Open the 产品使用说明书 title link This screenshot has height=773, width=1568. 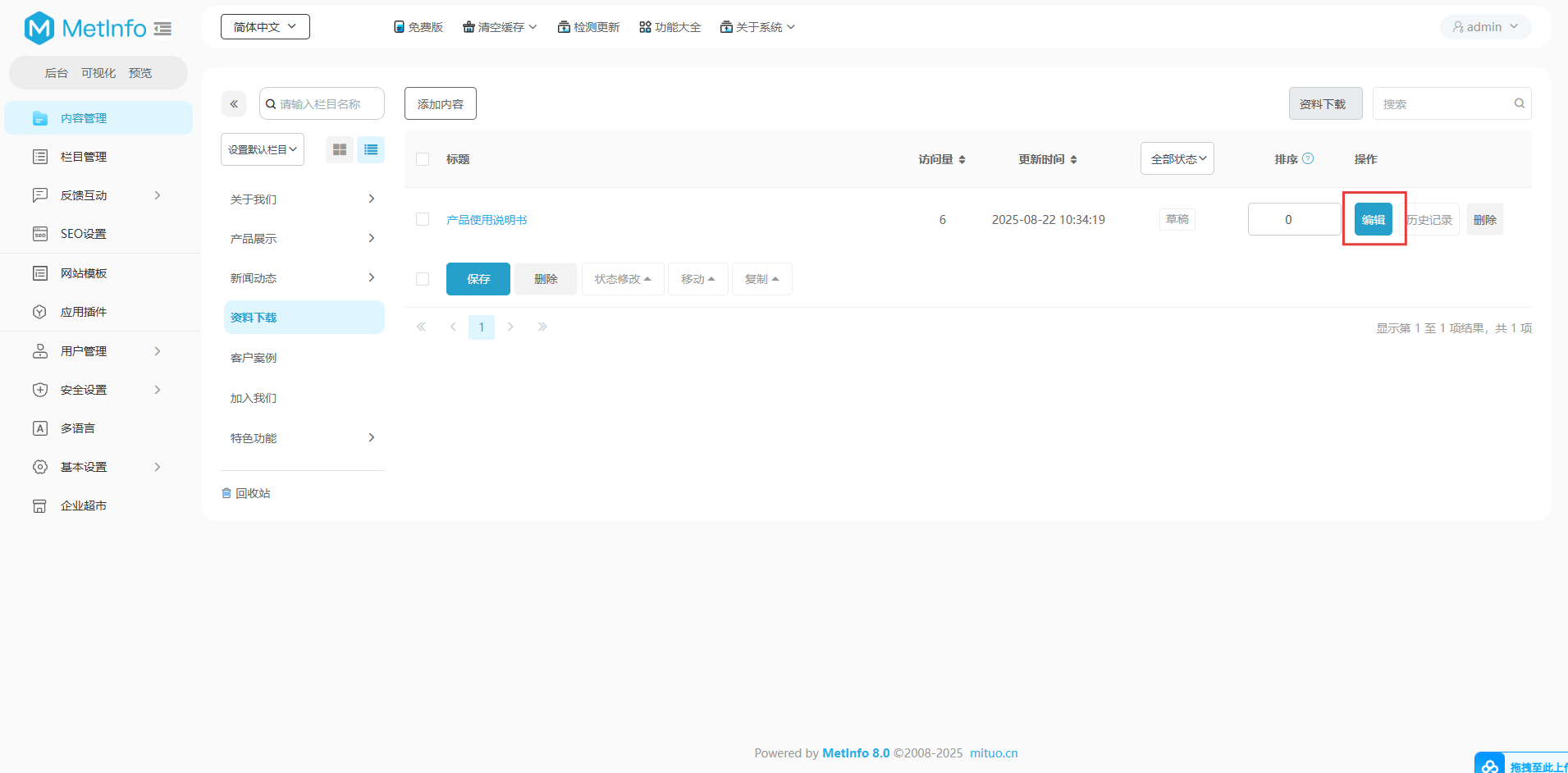[x=487, y=220]
